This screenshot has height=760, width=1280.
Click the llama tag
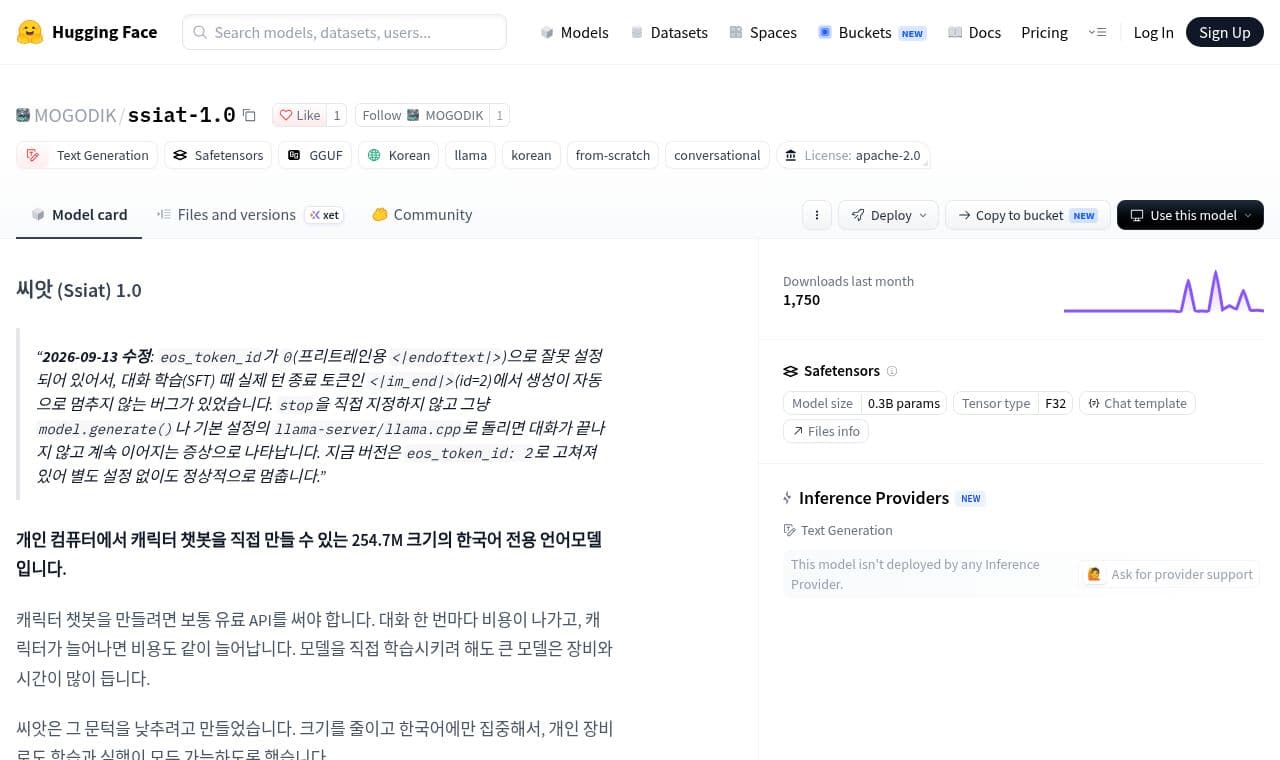tap(471, 155)
